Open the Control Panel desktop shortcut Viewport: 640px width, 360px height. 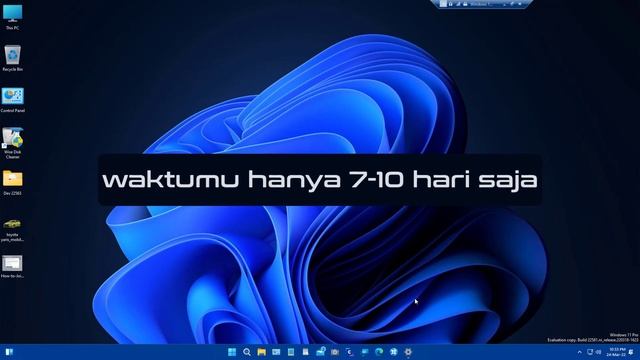point(13,100)
